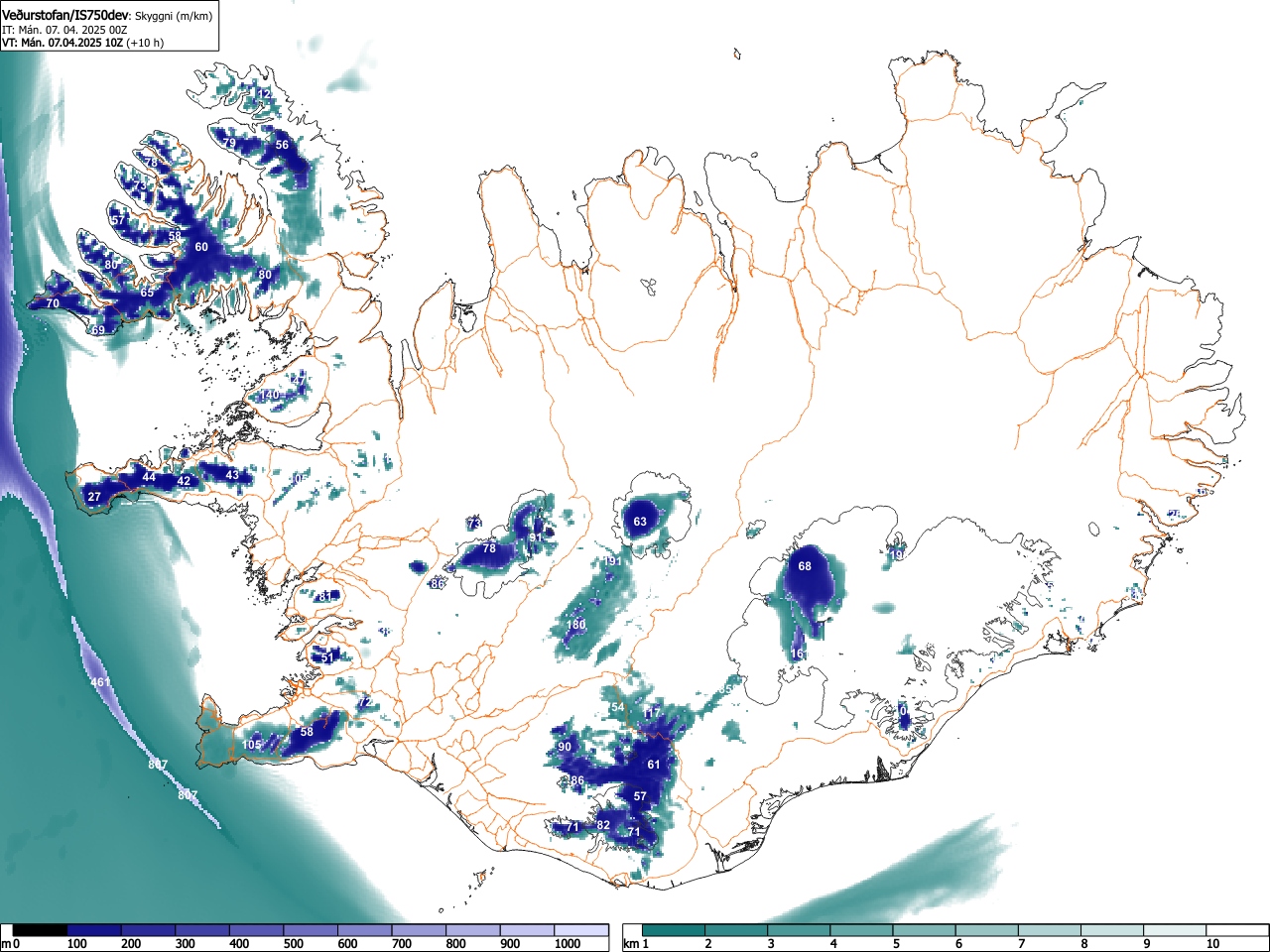
Task: Click the 1000 tick label on the meter legend
Action: click(567, 944)
